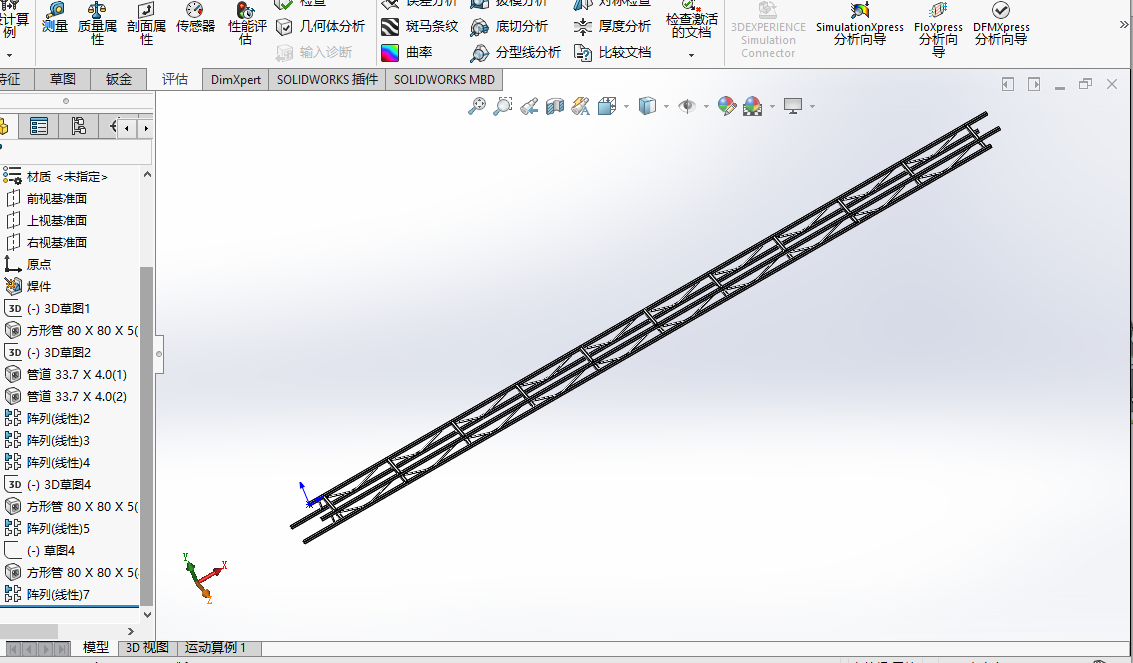
Task: Switch to the DimXpert tab
Action: pos(236,79)
